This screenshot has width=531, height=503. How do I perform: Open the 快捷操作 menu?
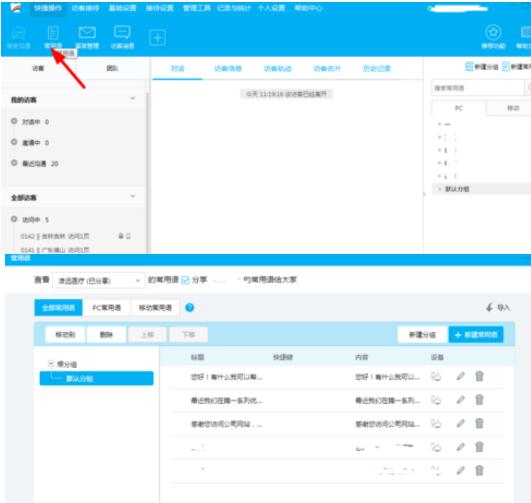[48, 8]
